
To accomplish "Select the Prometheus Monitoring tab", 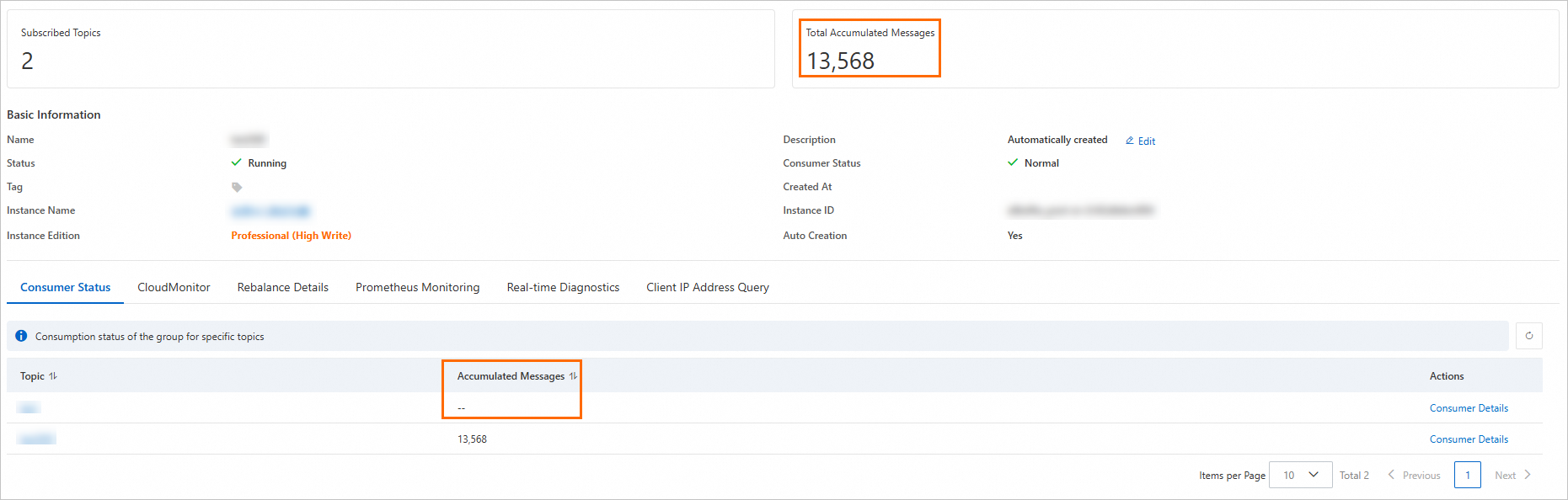I will coord(418,287).
